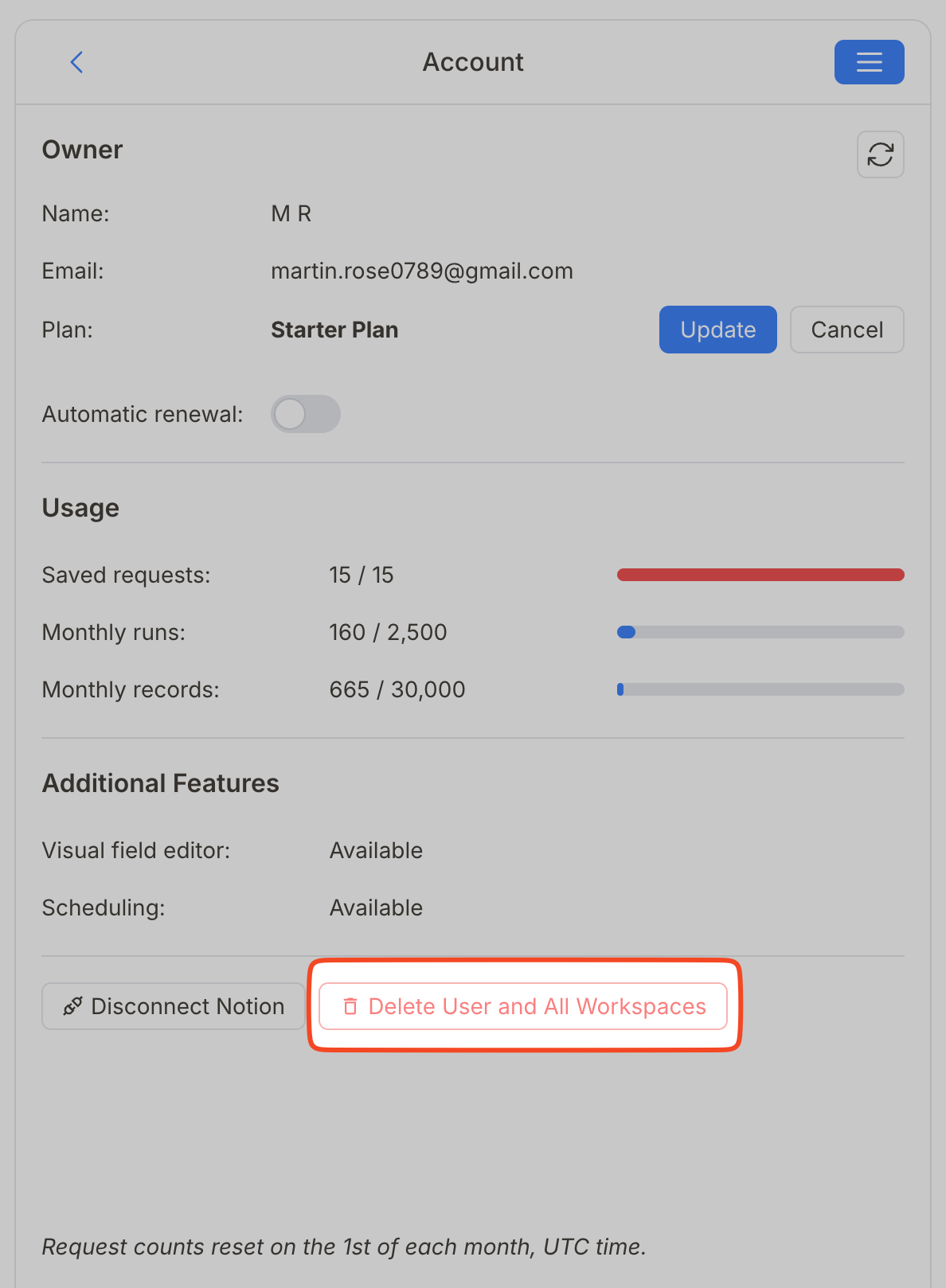Refresh owner account information
This screenshot has width=946, height=1288.
880,154
